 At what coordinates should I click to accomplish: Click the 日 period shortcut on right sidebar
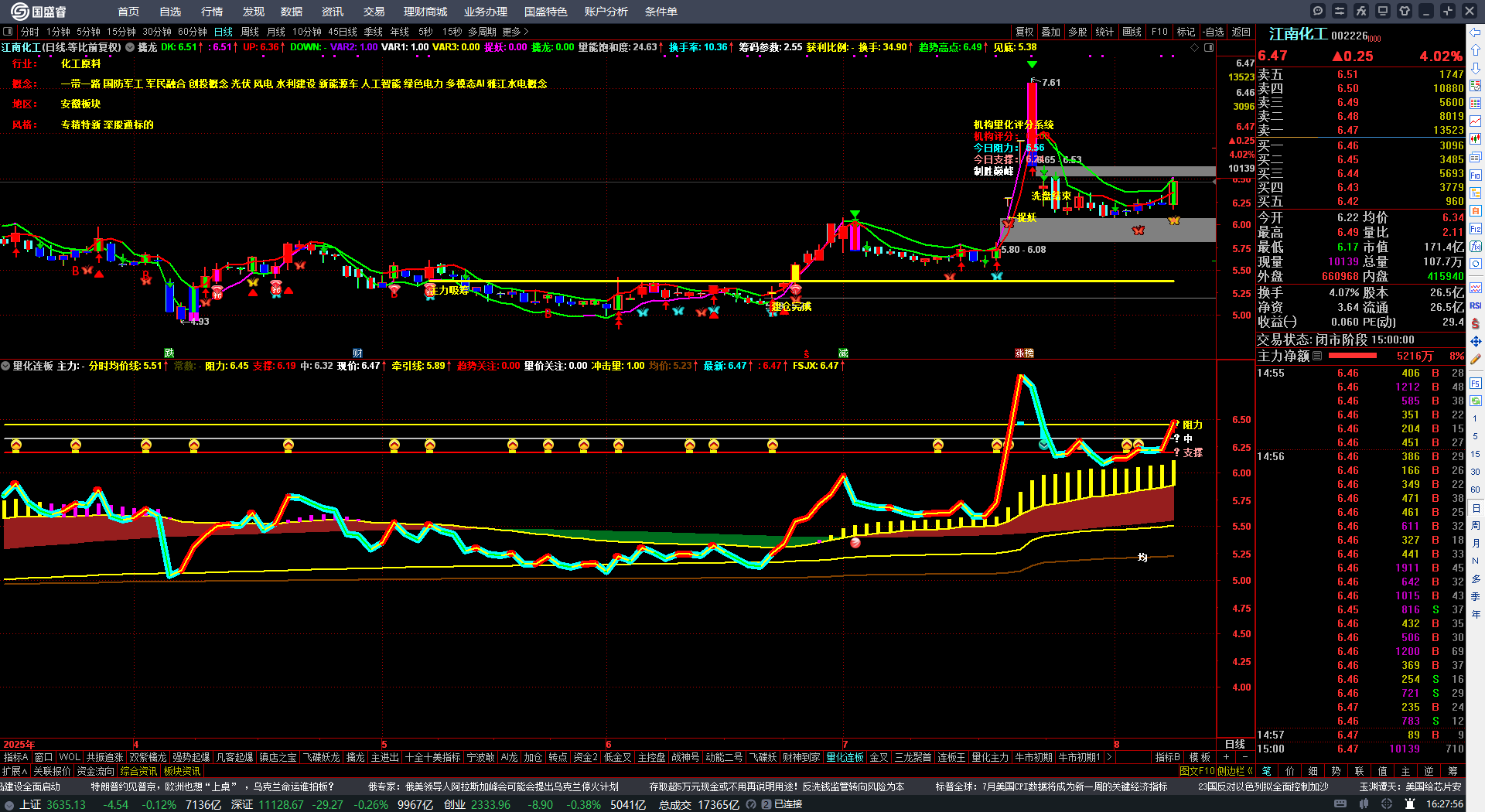click(x=1476, y=508)
